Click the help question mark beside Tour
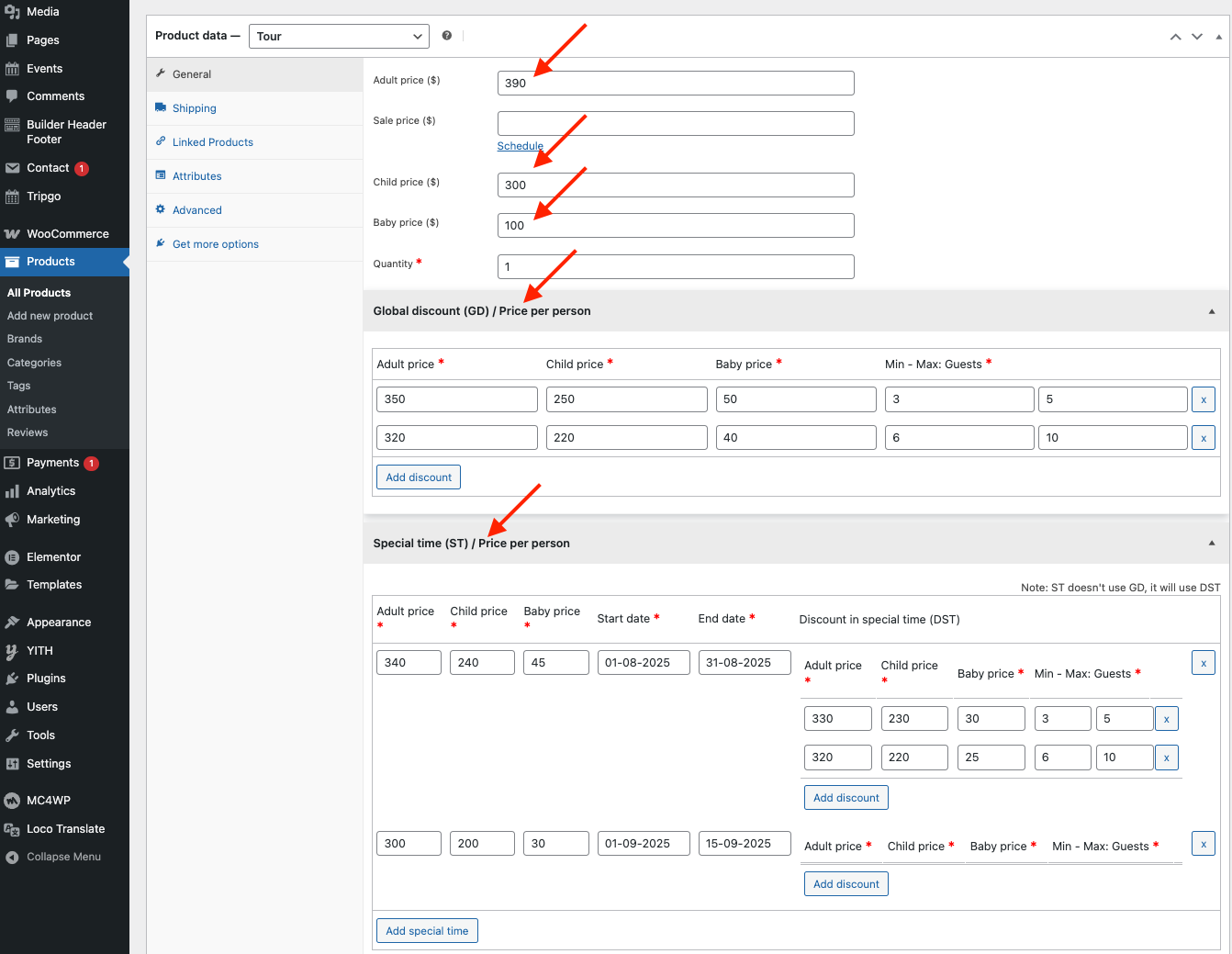 pos(447,36)
